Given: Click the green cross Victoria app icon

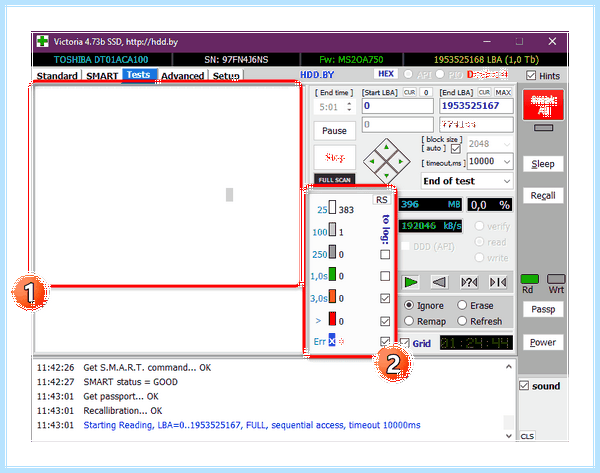Looking at the screenshot, I should (42, 41).
